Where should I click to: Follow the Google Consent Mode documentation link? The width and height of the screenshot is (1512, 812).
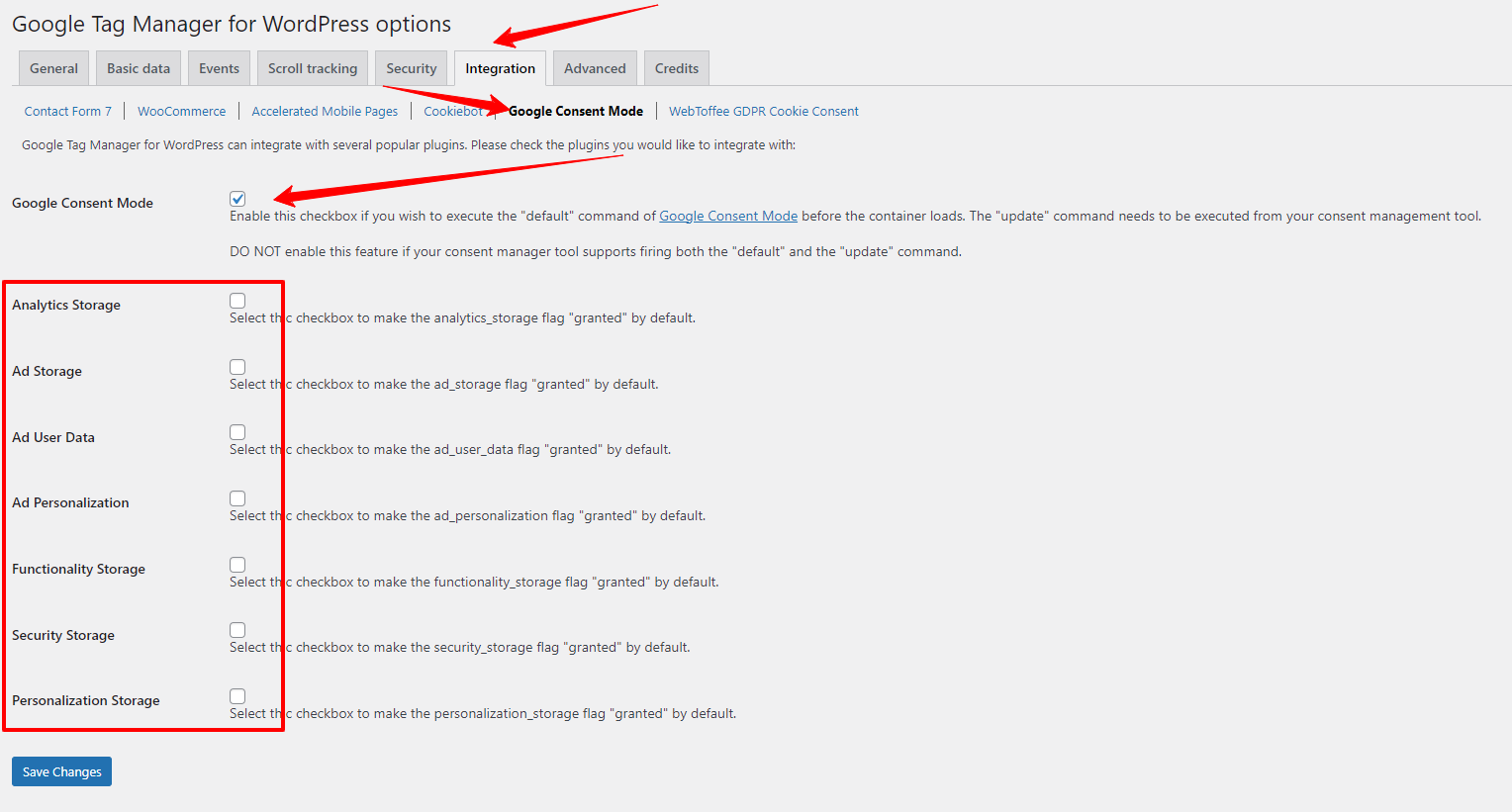tap(728, 217)
